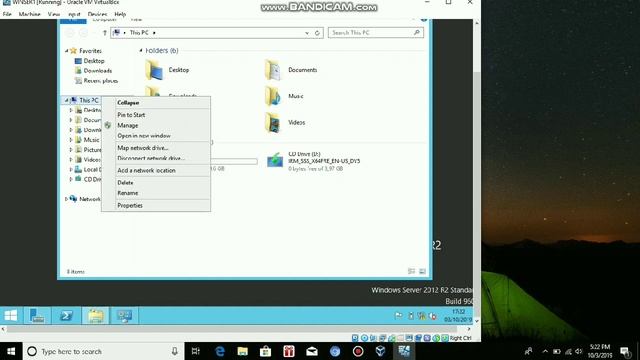Choose Add a network location
Viewport: 640px width, 360px height.
pyautogui.click(x=147, y=170)
